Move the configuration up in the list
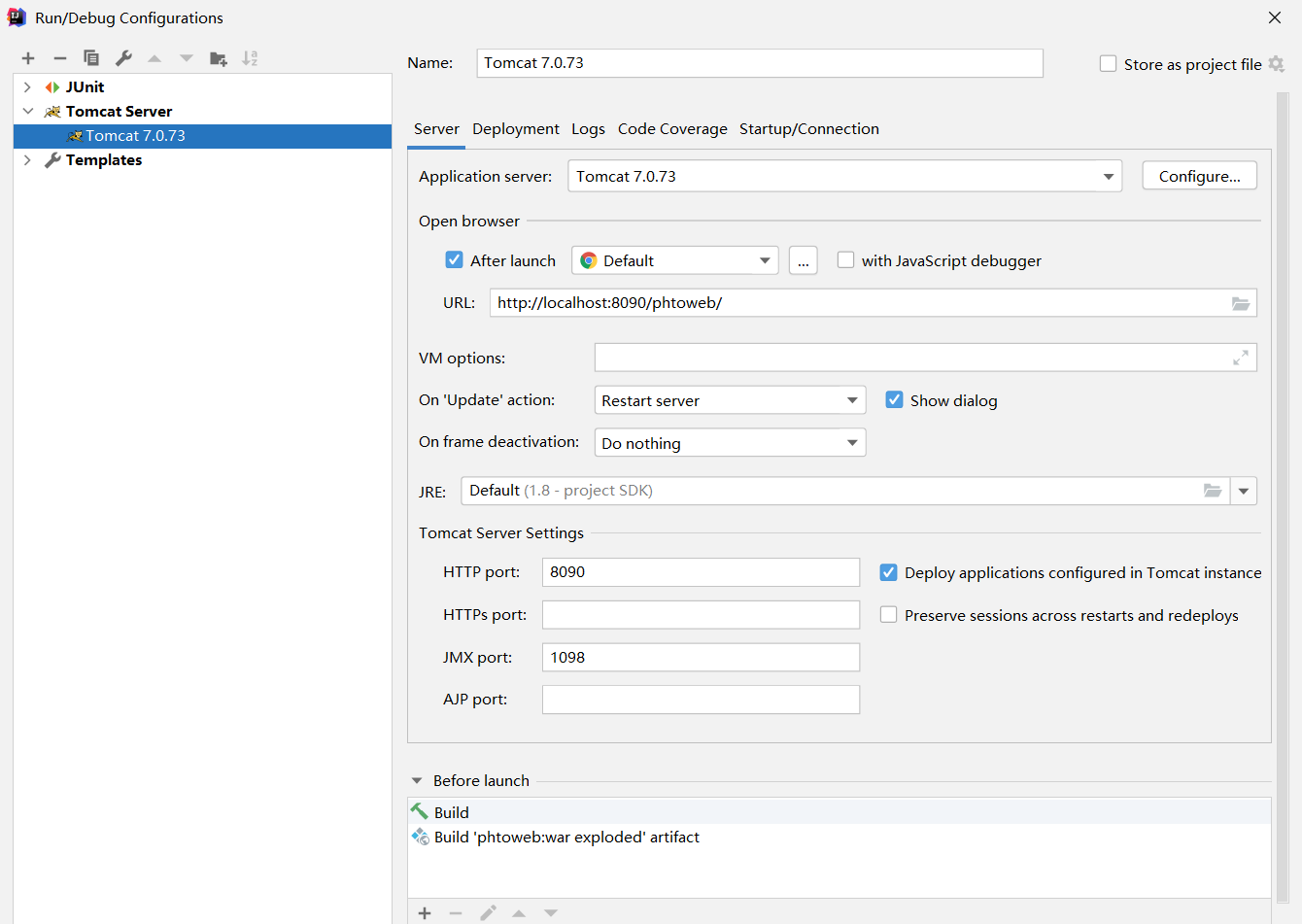The image size is (1302, 924). click(154, 58)
